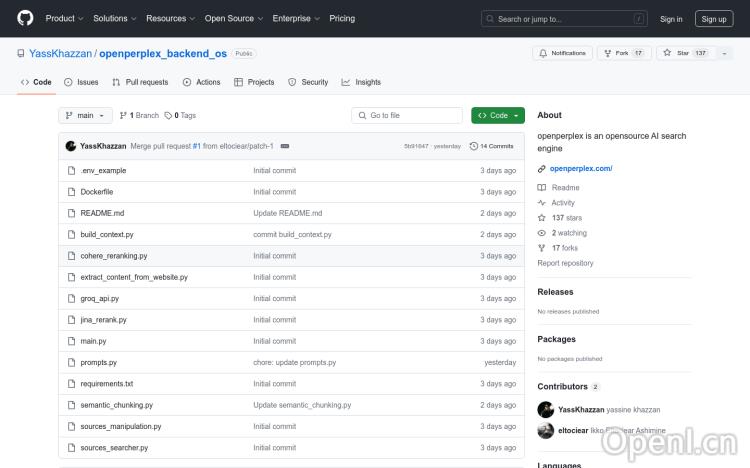Click the file icon next to .env_example
The height and width of the screenshot is (468, 750).
[x=71, y=170]
